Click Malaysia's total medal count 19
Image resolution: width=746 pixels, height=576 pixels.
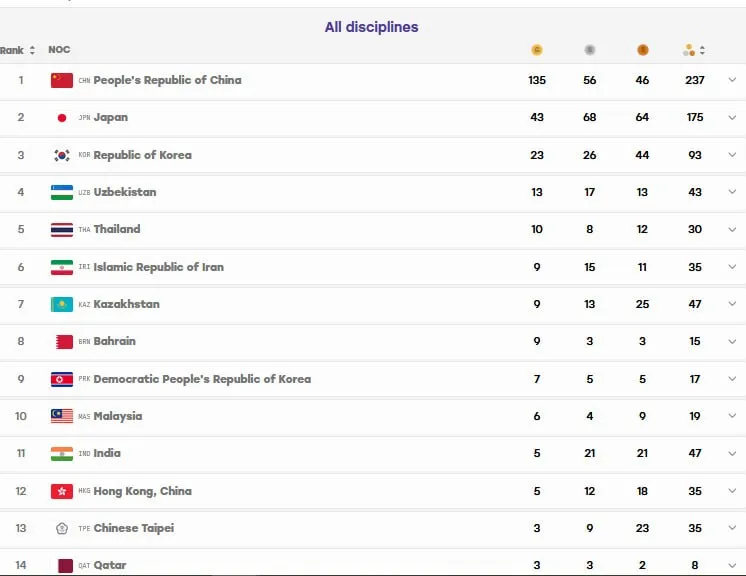tap(695, 416)
